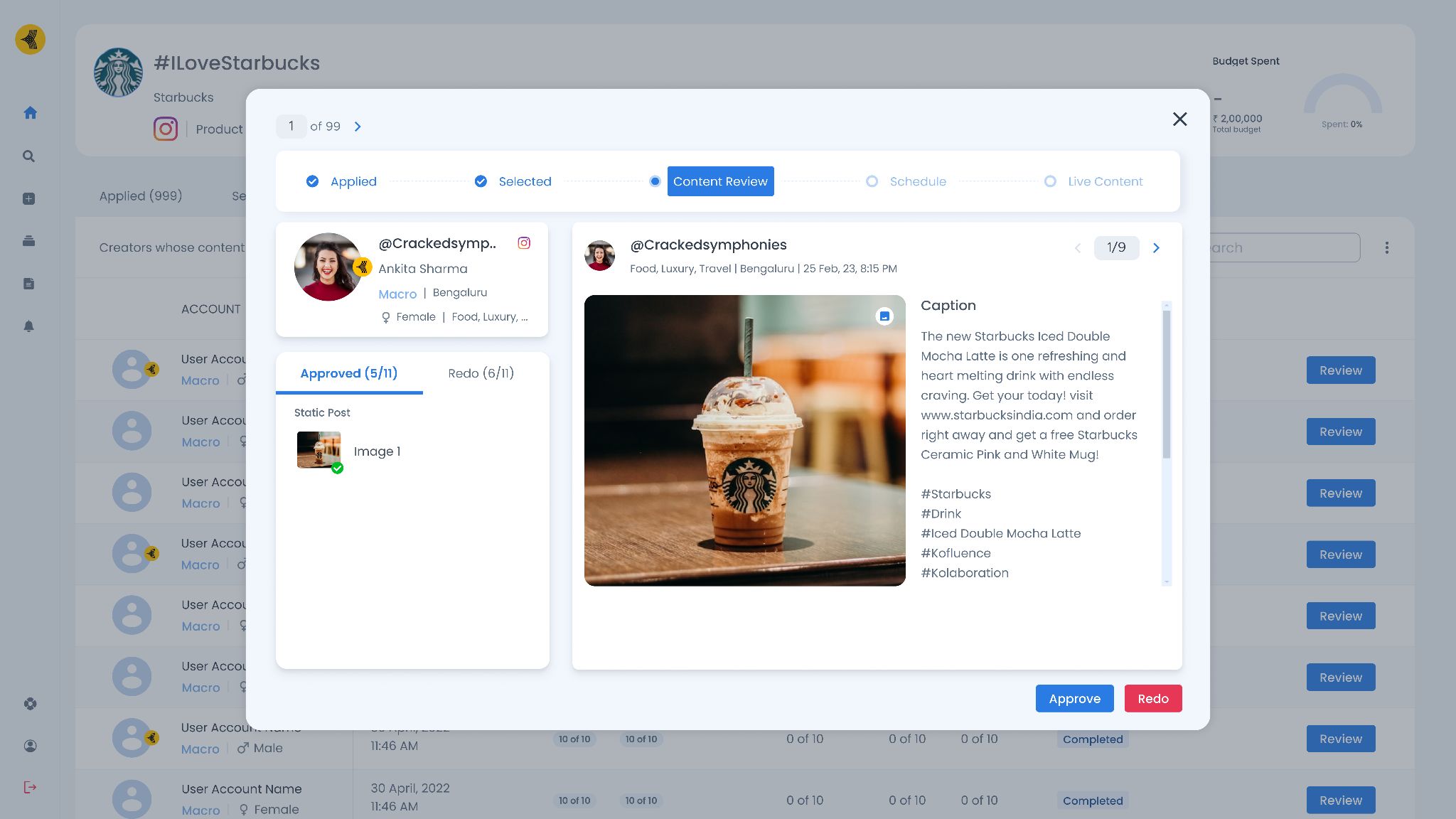The width and height of the screenshot is (1456, 819).
Task: Open the document reports icon in the sidebar
Action: [x=29, y=284]
